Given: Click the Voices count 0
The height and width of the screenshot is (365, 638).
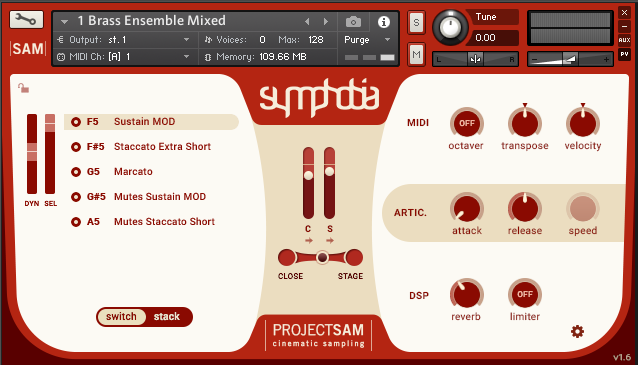Looking at the screenshot, I should tap(262, 40).
